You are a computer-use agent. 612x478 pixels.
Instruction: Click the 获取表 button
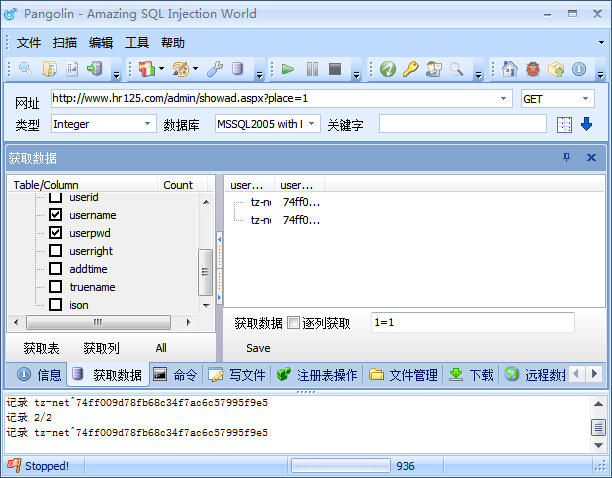(41, 348)
